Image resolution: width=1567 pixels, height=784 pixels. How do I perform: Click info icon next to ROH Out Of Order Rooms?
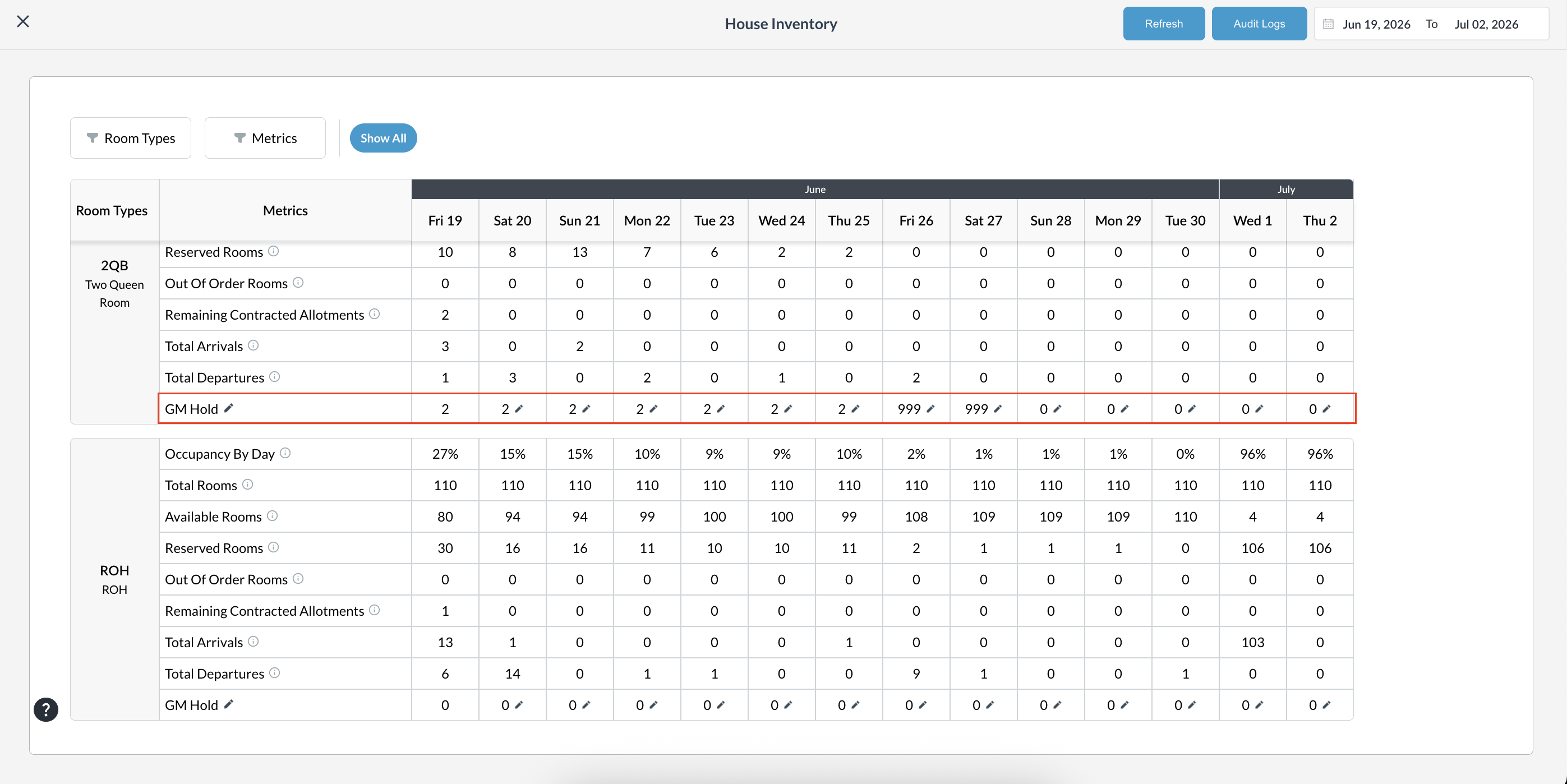[298, 578]
